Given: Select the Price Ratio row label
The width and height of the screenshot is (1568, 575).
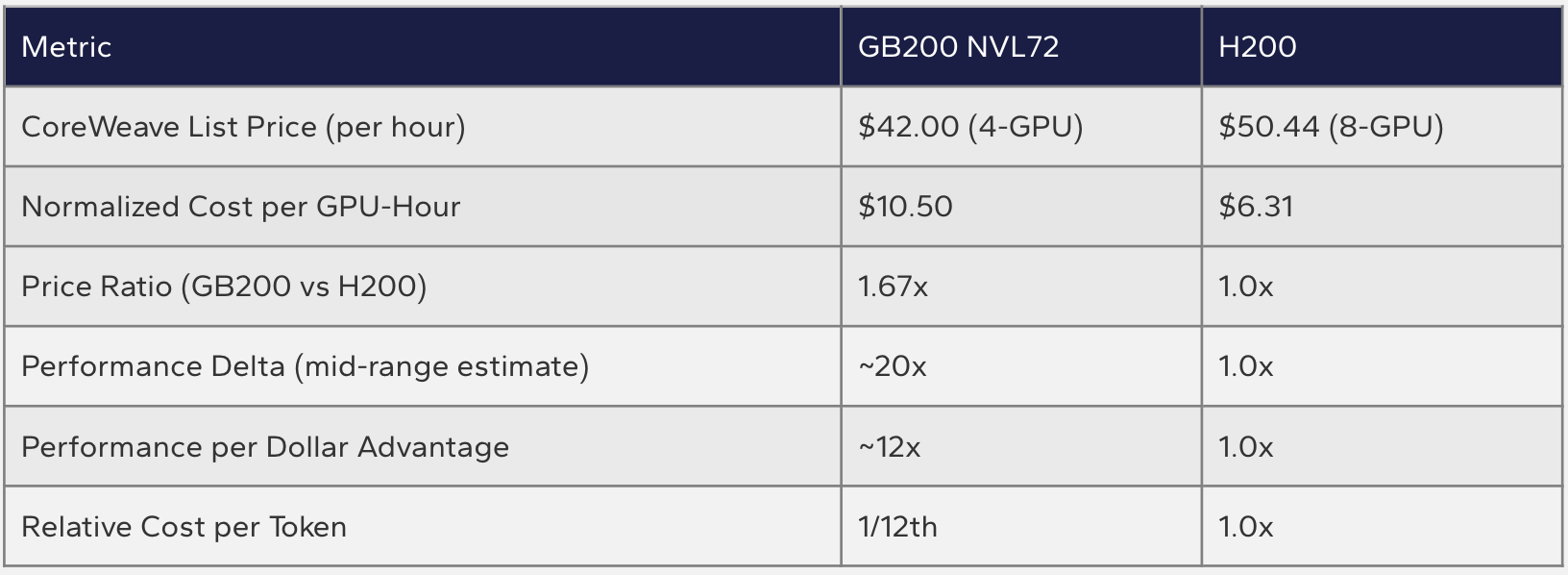Looking at the screenshot, I should click(224, 287).
